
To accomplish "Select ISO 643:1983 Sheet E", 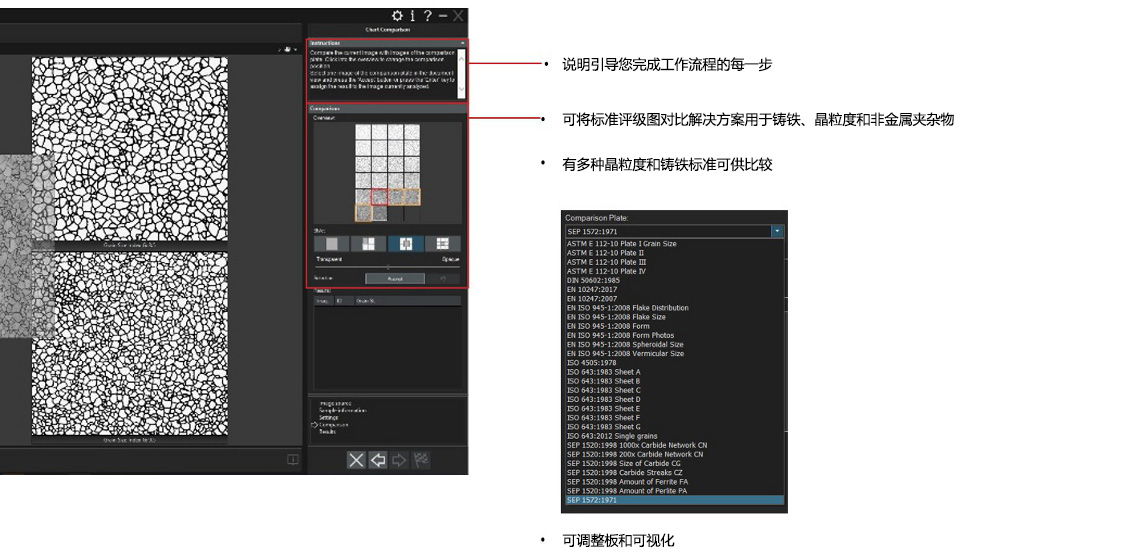I will pos(603,408).
